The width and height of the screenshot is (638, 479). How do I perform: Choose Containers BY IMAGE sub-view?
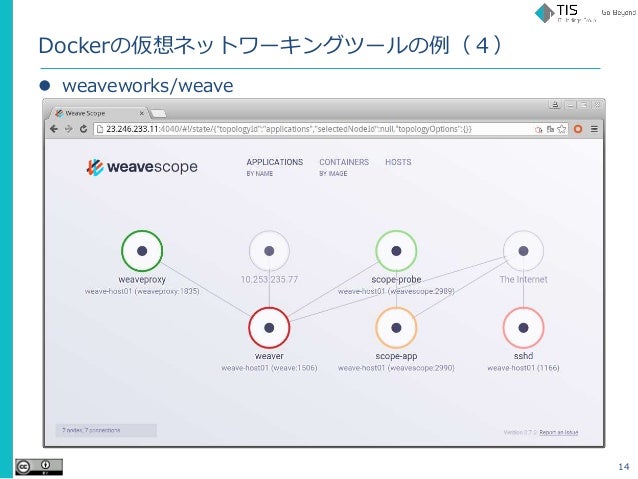pyautogui.click(x=333, y=174)
